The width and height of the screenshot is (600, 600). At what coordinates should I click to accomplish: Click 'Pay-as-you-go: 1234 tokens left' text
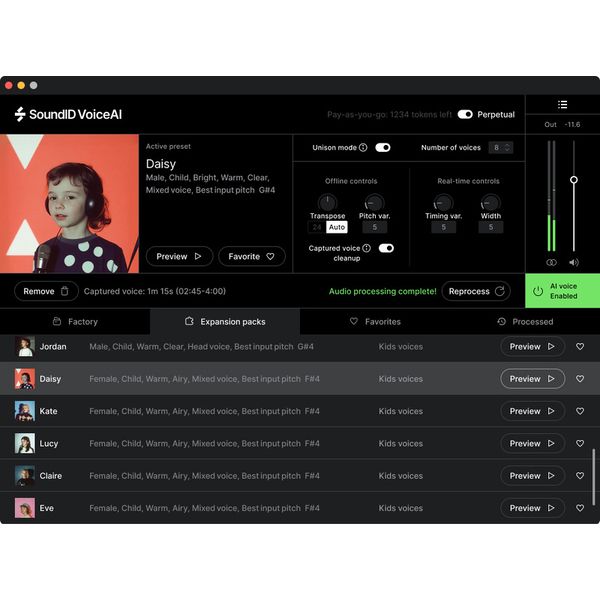(389, 114)
